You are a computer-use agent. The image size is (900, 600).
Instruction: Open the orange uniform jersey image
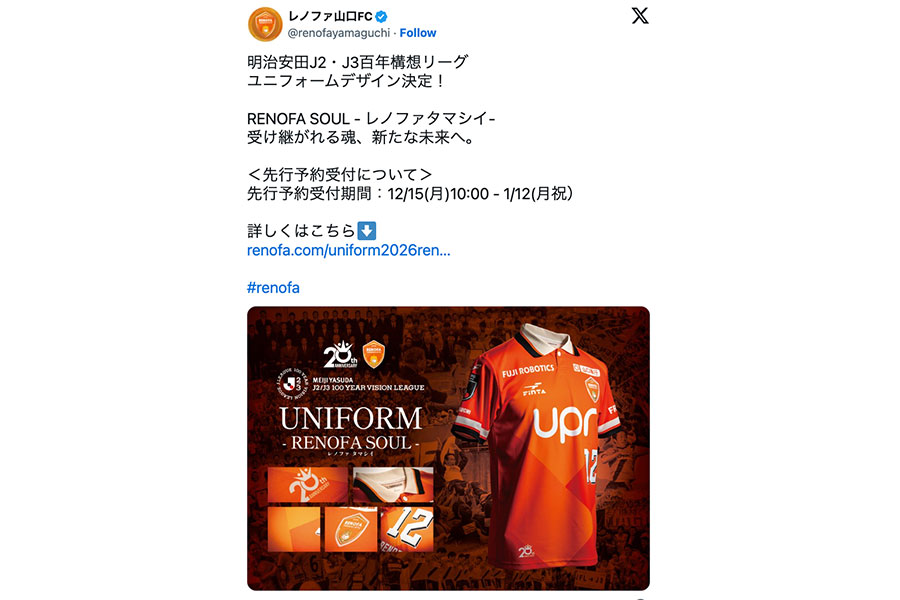[448, 448]
